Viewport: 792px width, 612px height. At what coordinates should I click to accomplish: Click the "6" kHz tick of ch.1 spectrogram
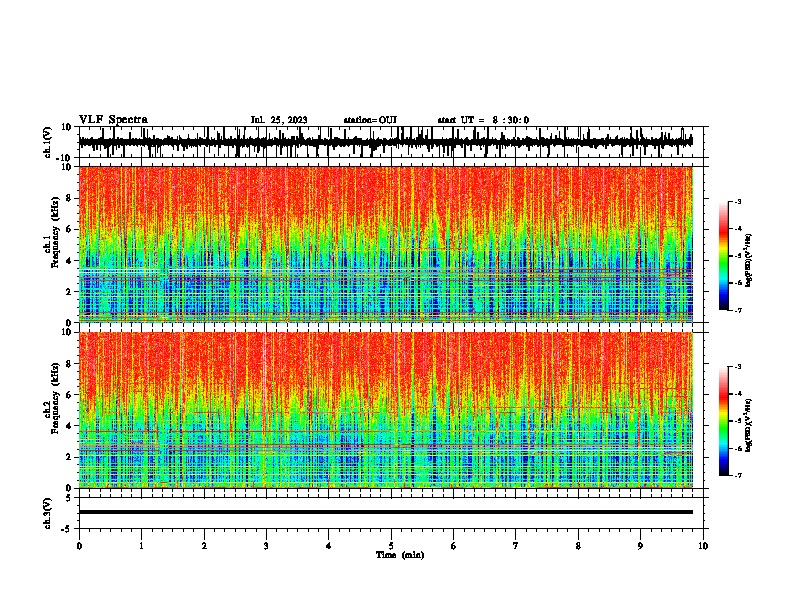70,229
